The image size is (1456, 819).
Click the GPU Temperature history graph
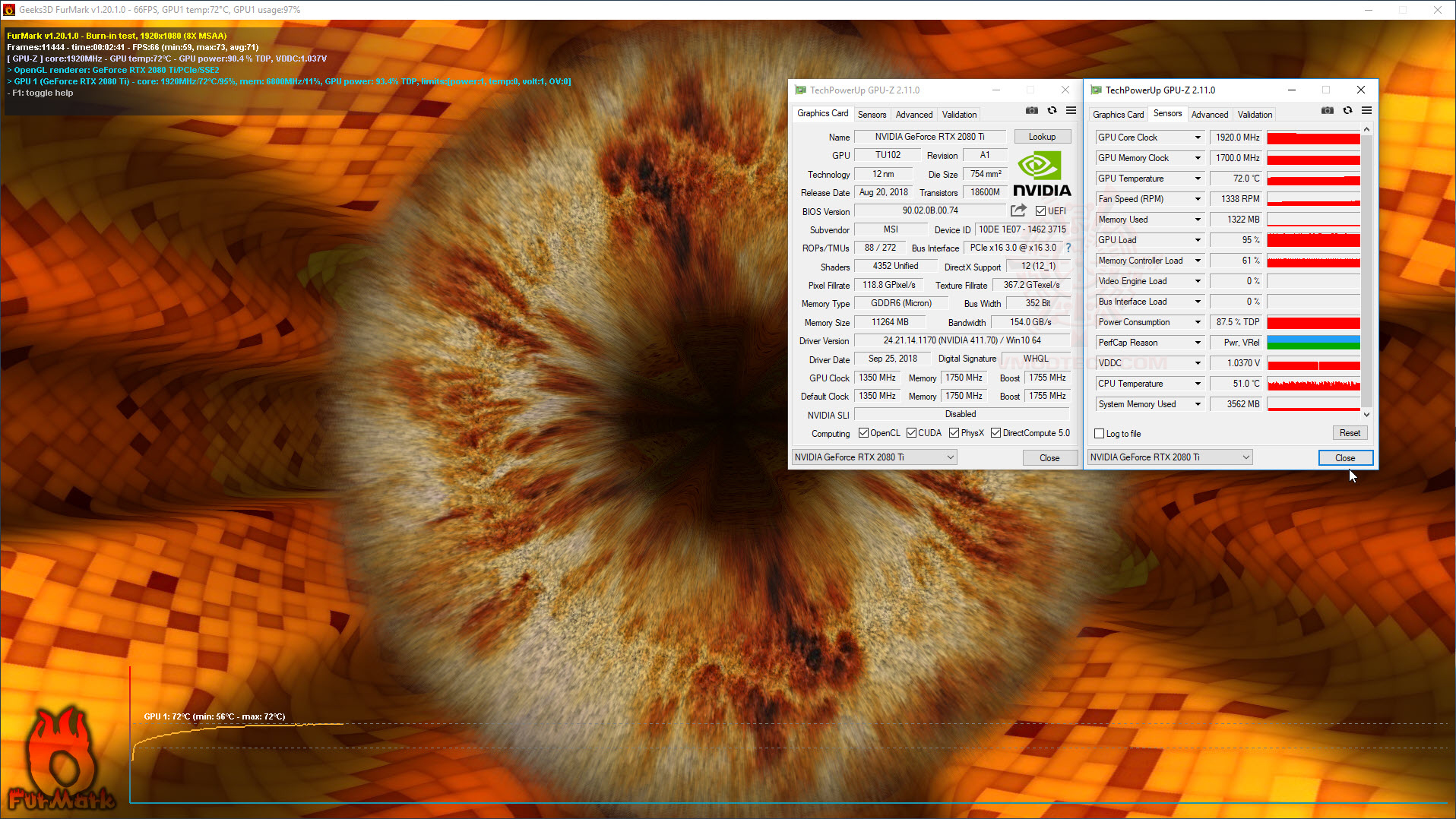1313,179
